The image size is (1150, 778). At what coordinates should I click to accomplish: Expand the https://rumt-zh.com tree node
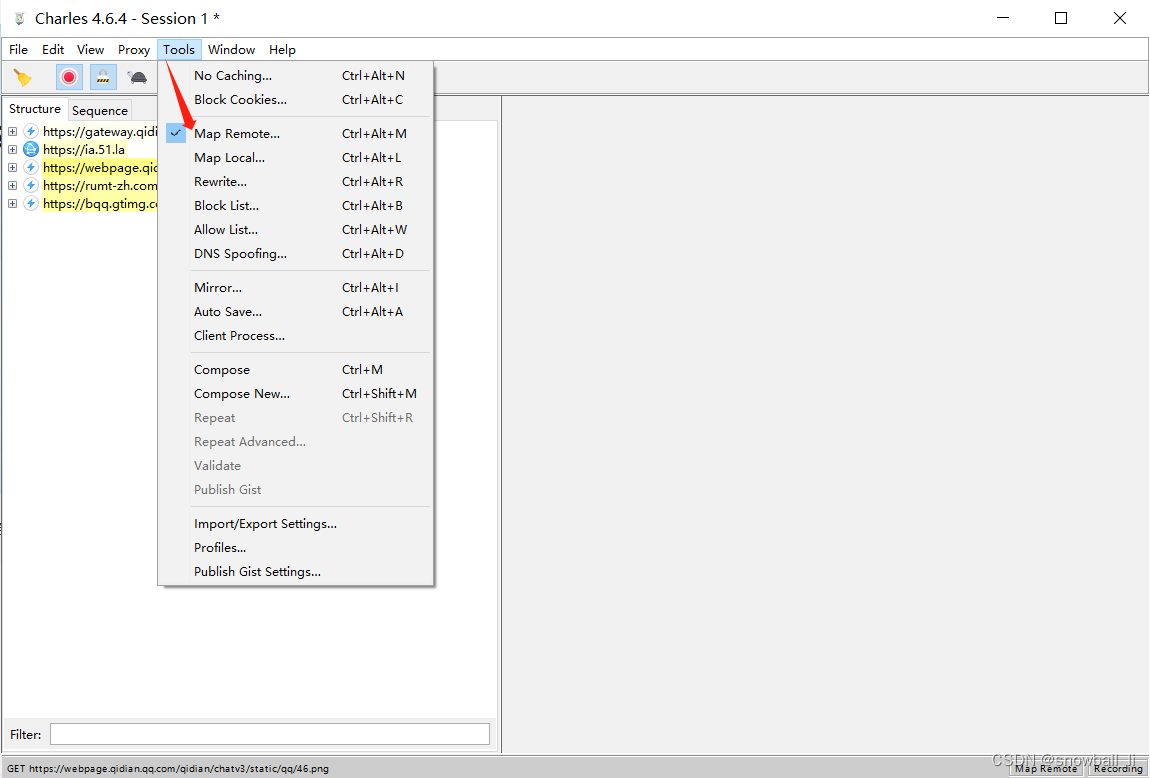point(12,186)
